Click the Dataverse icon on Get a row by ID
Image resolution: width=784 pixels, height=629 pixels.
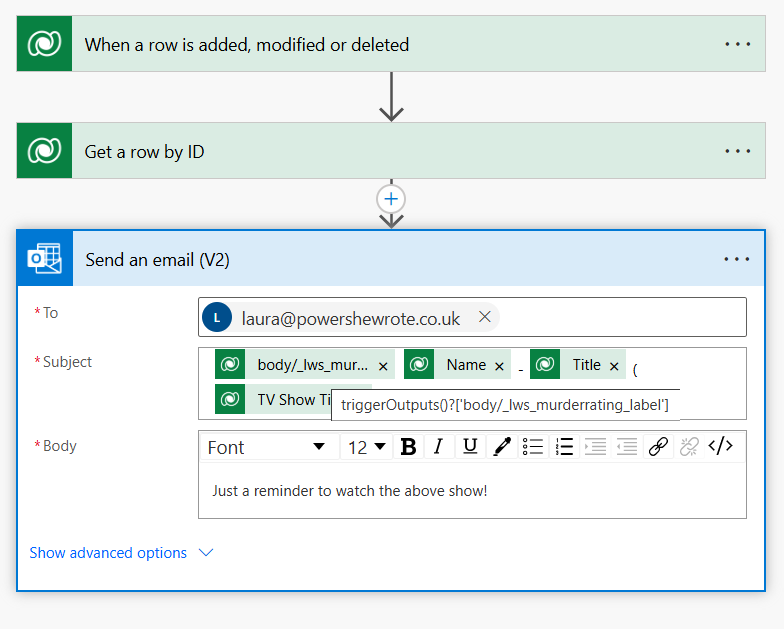tap(44, 150)
